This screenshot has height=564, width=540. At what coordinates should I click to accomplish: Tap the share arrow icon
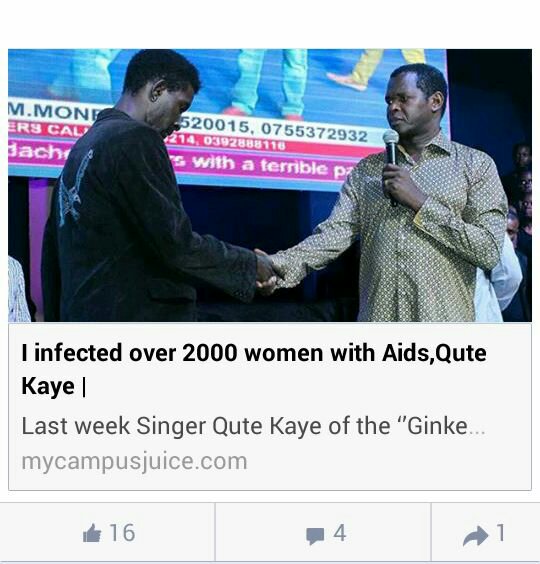tap(476, 536)
